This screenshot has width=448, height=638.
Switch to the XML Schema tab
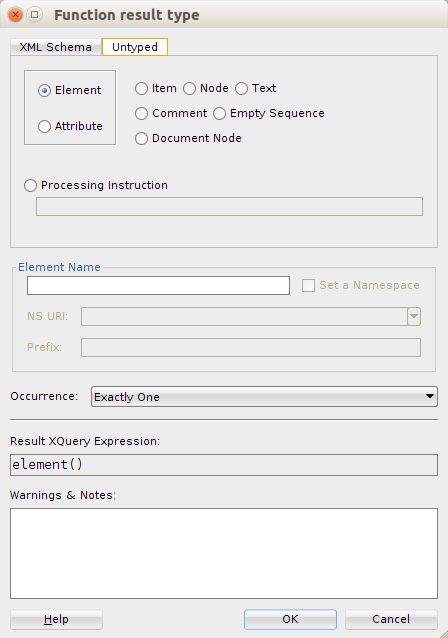[x=56, y=47]
